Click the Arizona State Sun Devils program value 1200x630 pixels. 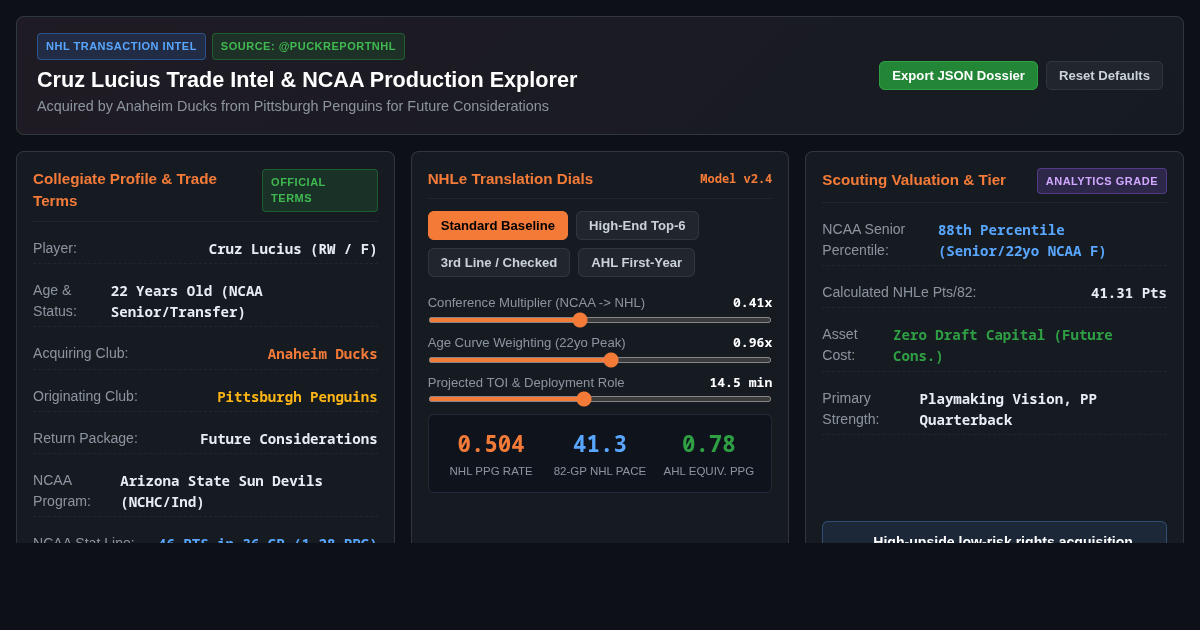pyautogui.click(x=221, y=491)
